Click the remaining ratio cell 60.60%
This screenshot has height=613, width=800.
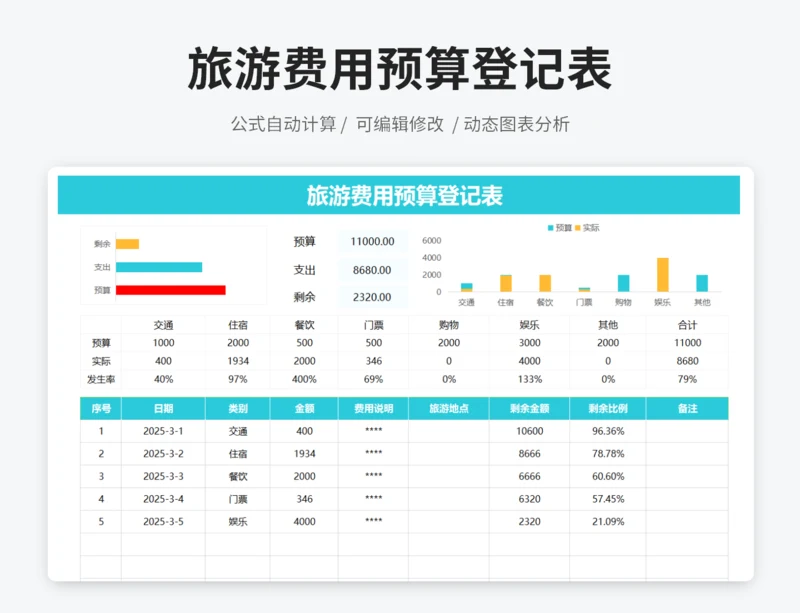608,476
